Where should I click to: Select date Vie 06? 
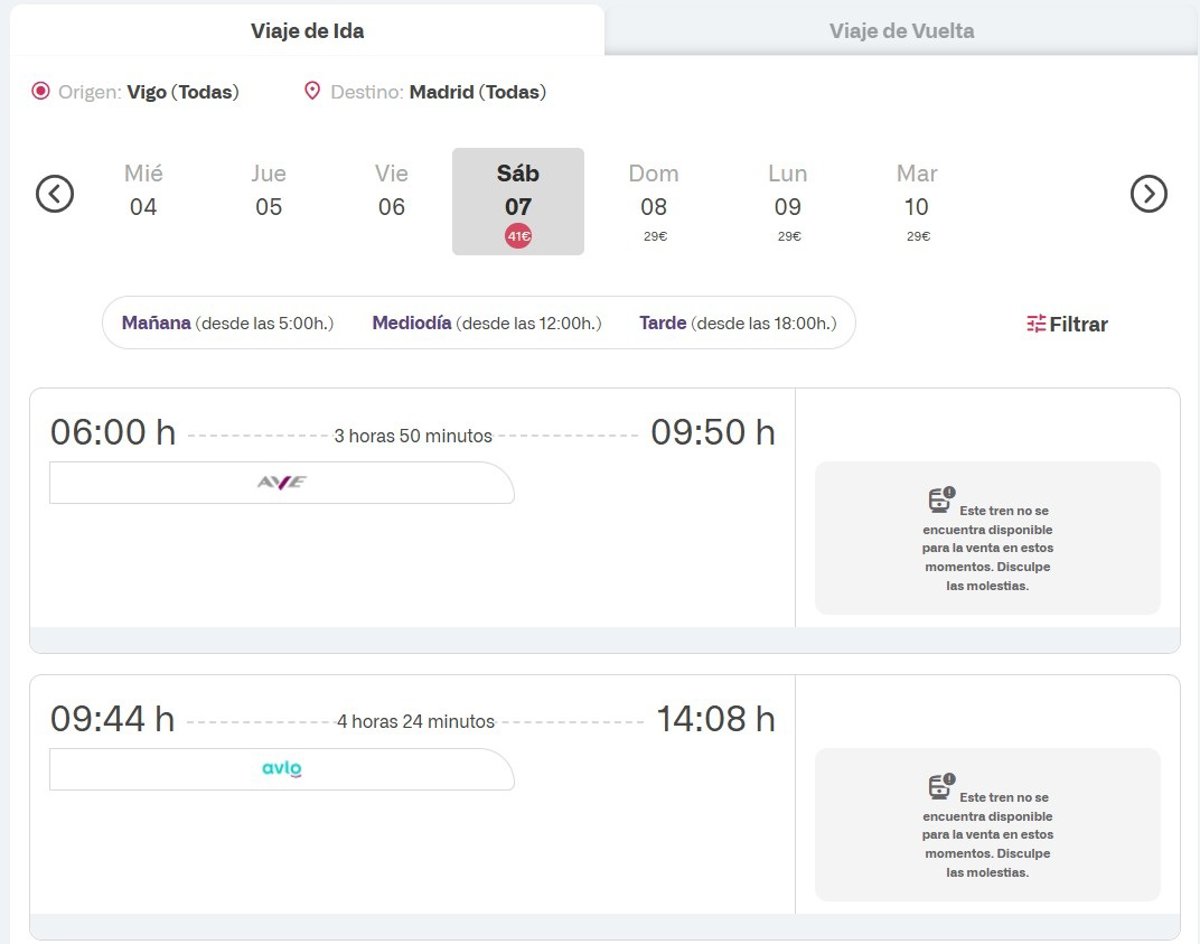[x=391, y=190]
